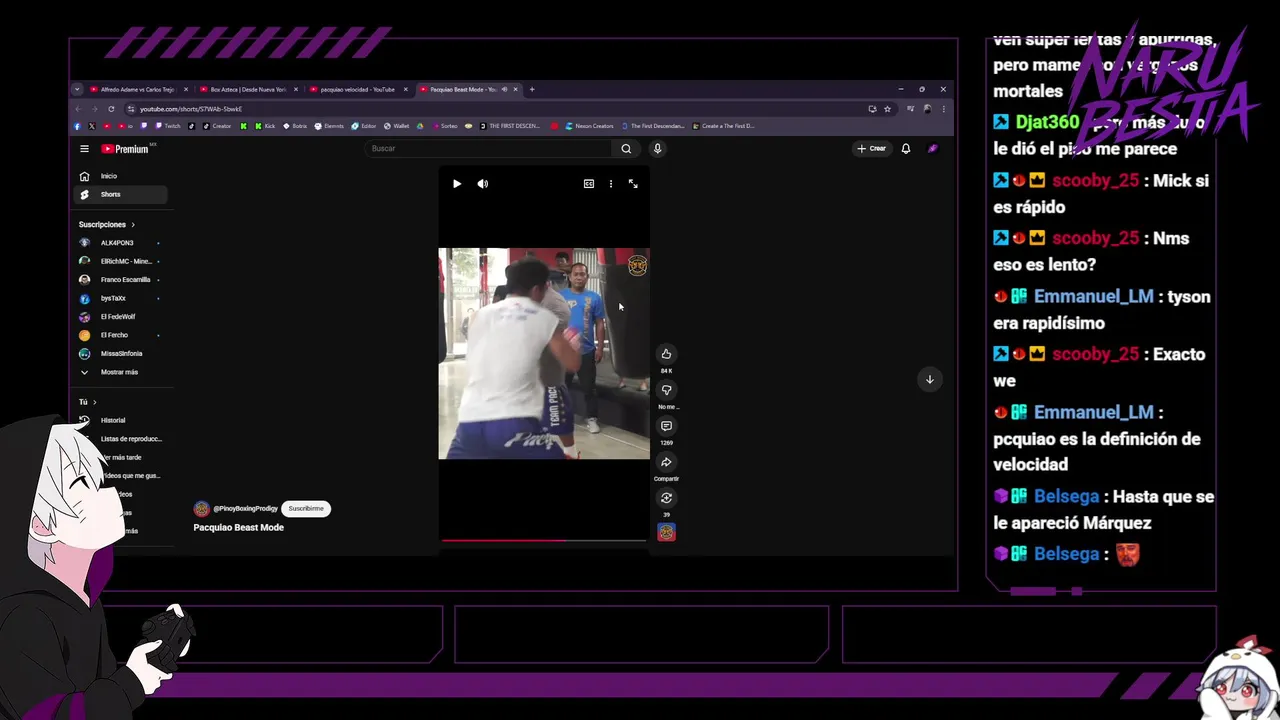Enter fullscreen for the short
Viewport: 1280px width, 720px height.
[x=633, y=184]
